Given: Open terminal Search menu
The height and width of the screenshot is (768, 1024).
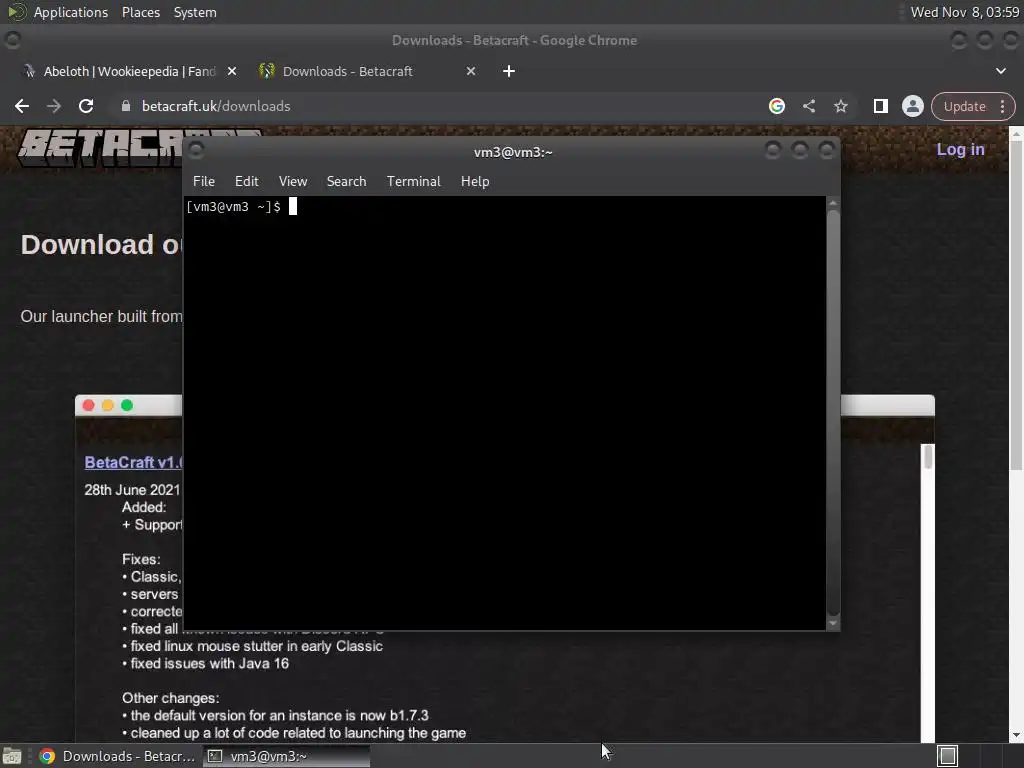Looking at the screenshot, I should 346,182.
